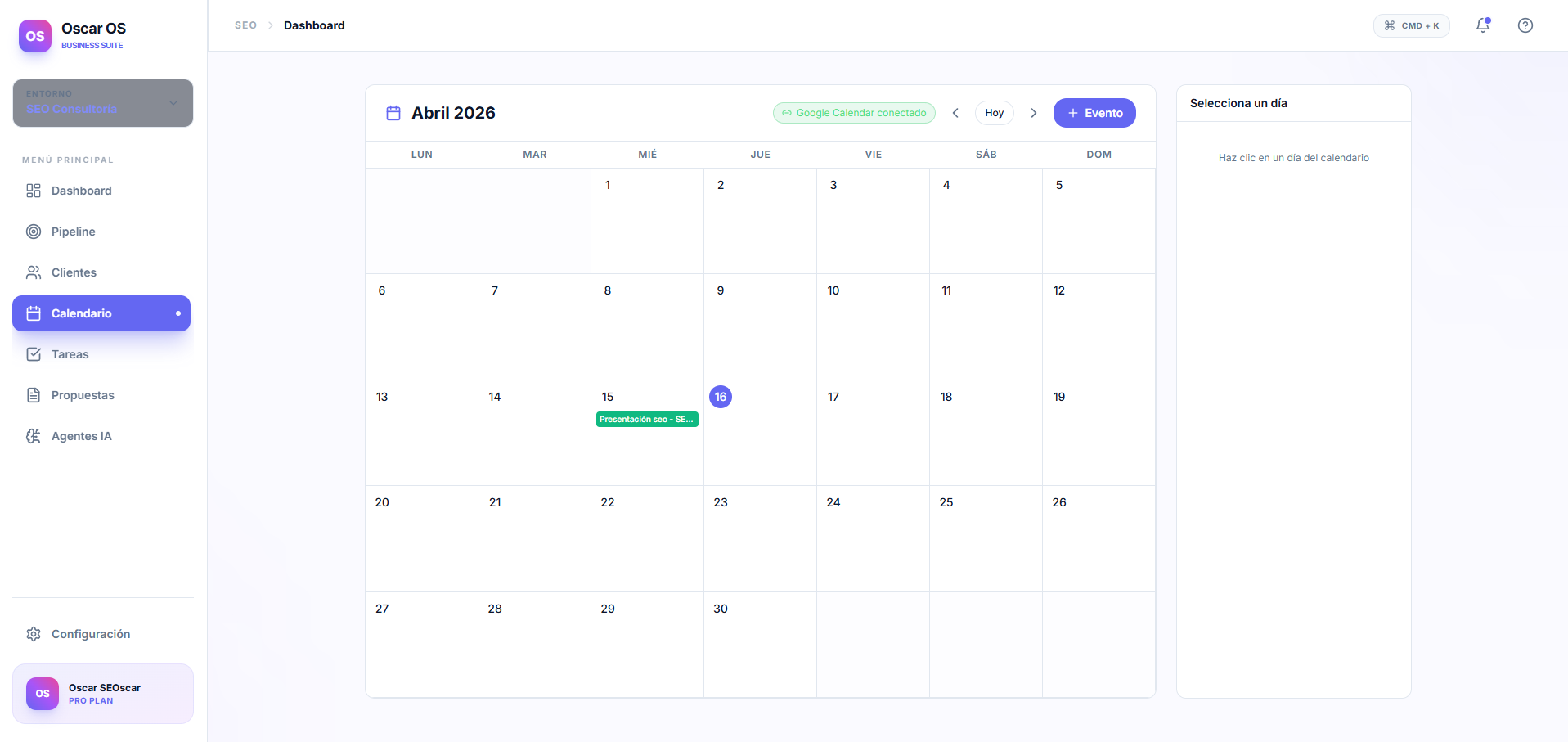Open the Presentación seo event on April 15
The width and height of the screenshot is (1568, 742).
pyautogui.click(x=647, y=419)
